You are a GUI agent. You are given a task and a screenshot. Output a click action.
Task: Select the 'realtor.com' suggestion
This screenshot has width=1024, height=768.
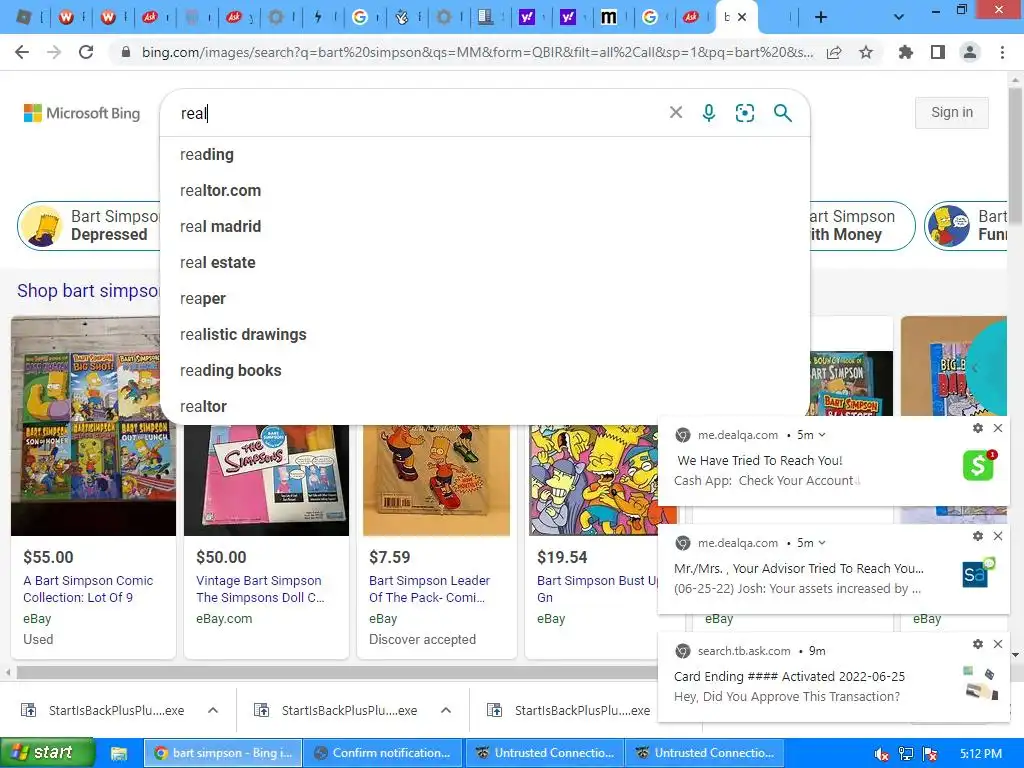[x=485, y=191]
